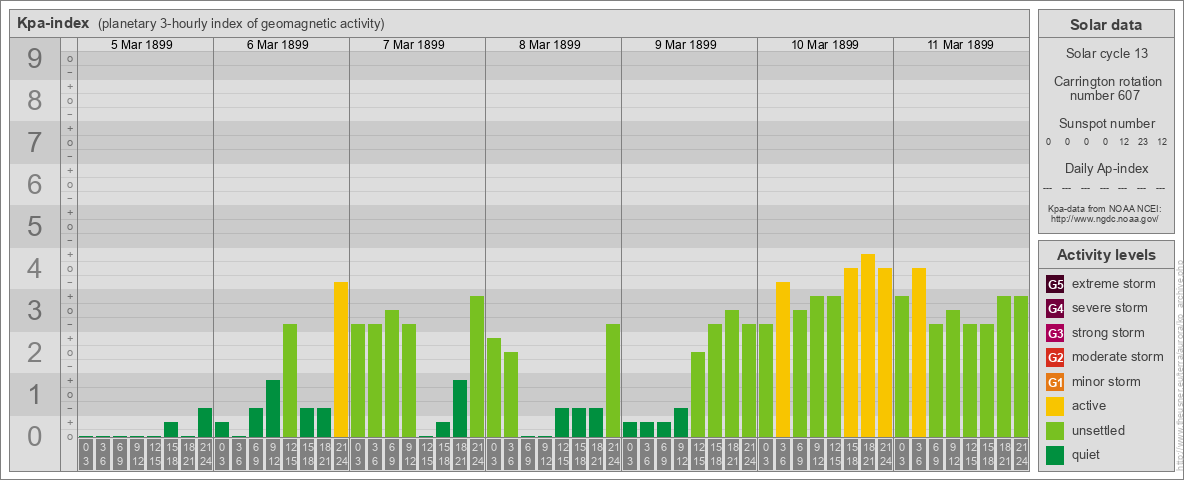This screenshot has height=480, width=1184.
Task: Click the green 18-21 bar on 9 Mar
Action: (732, 374)
